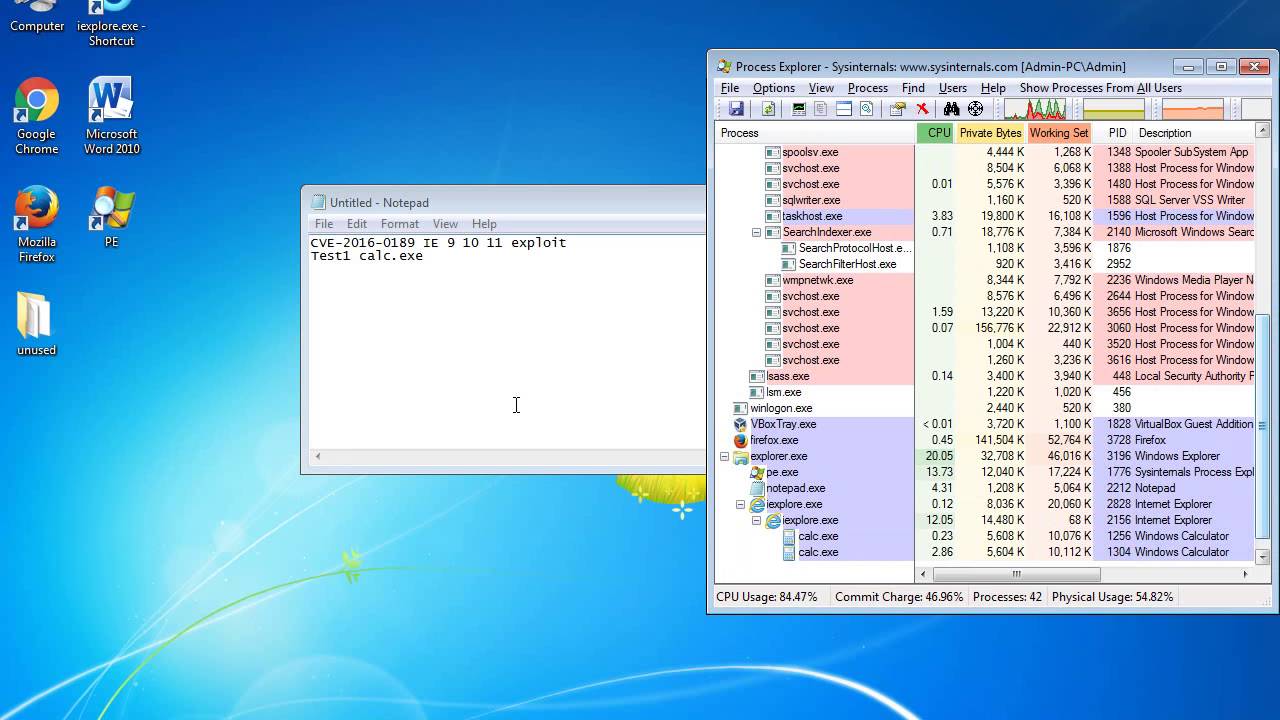Open System Information via the toolbar graph icon
Viewport: 1280px width, 720px height.
point(799,109)
